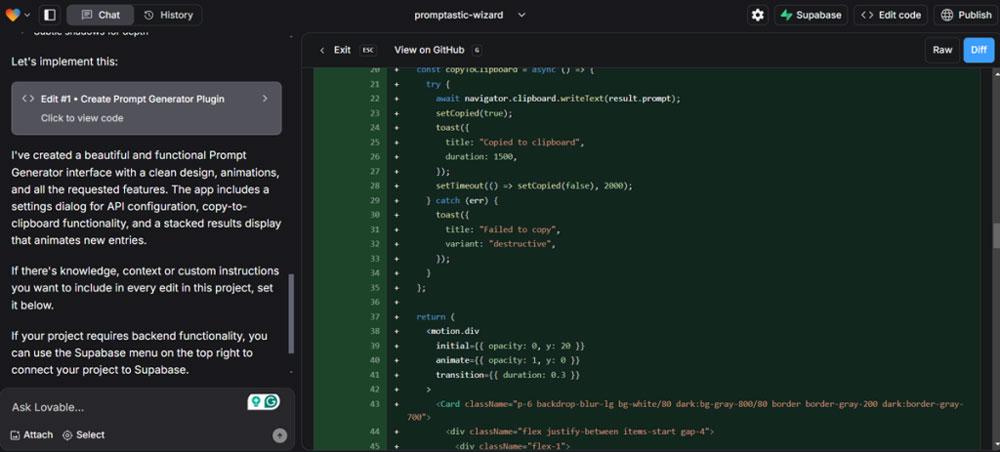Click the Lovable heart logo icon
This screenshot has height=452, width=1000.
[x=12, y=15]
